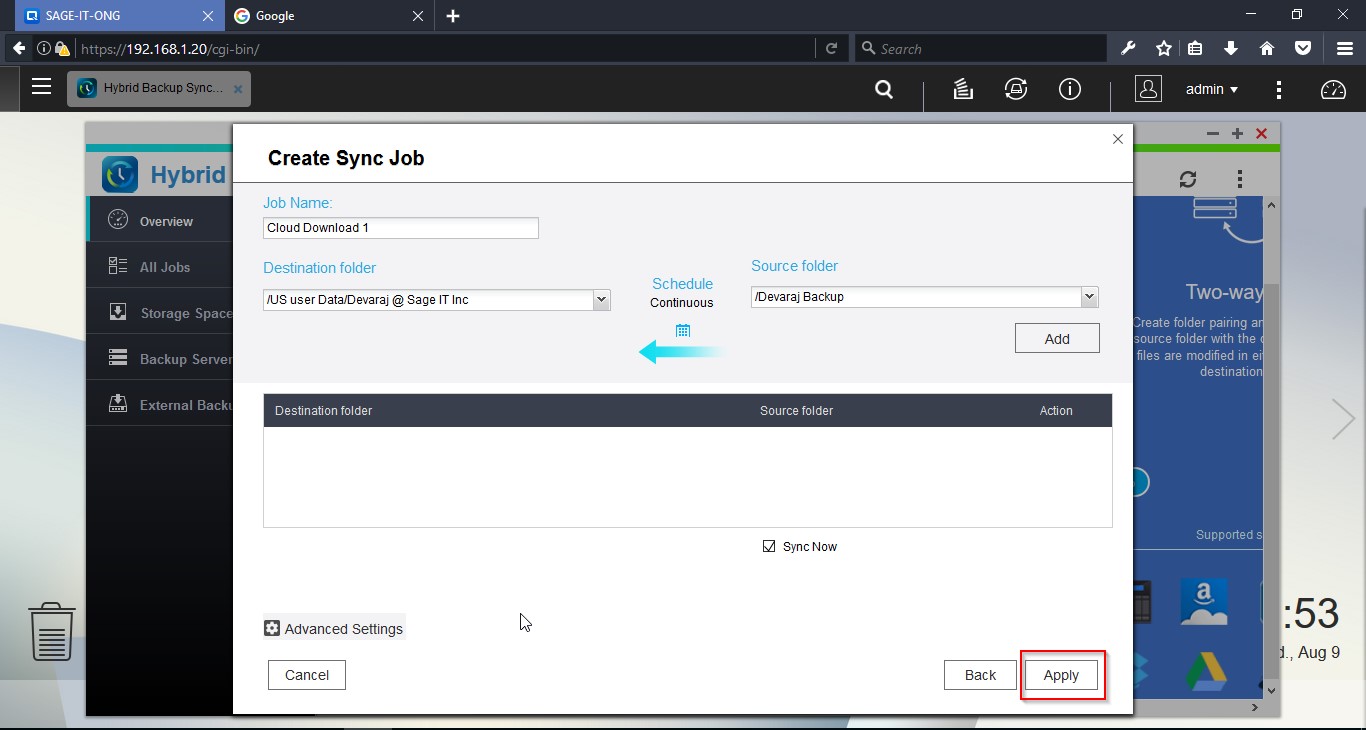Click the Job Name text field
1366x730 pixels.
click(x=400, y=228)
